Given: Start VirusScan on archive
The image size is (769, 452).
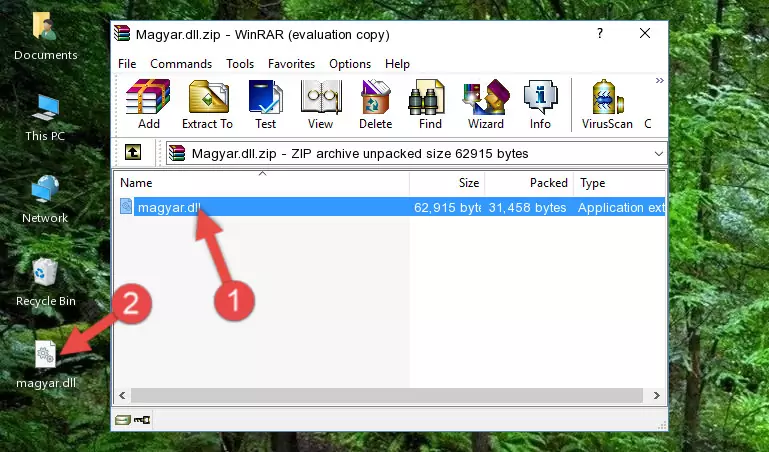Looking at the screenshot, I should coord(607,104).
